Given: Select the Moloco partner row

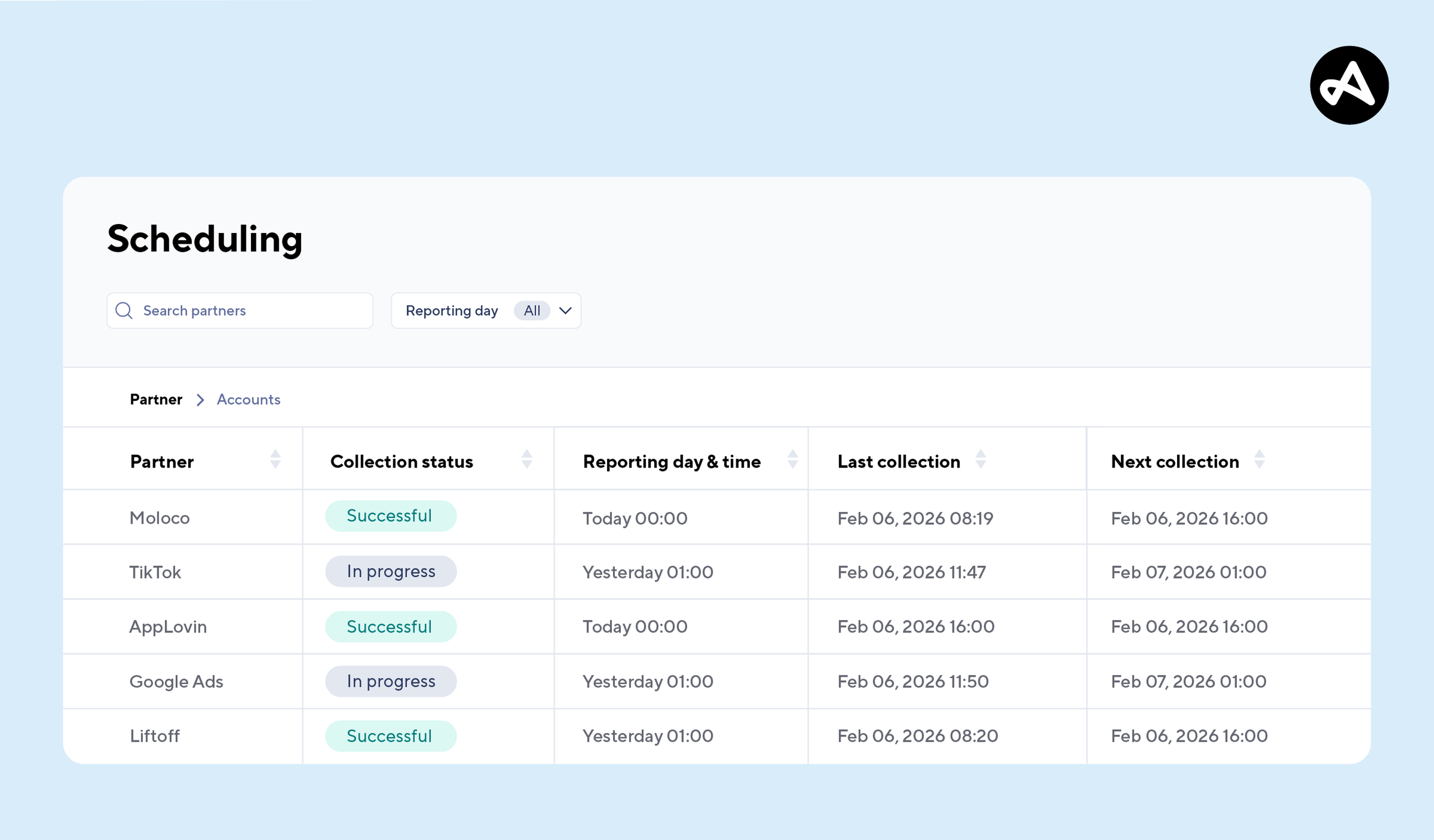Looking at the screenshot, I should [159, 518].
